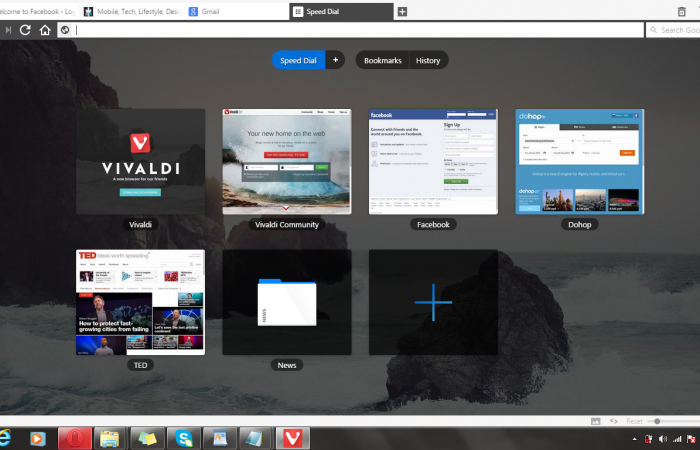Switch to the Gmail tab
The image size is (700, 450).
point(235,12)
